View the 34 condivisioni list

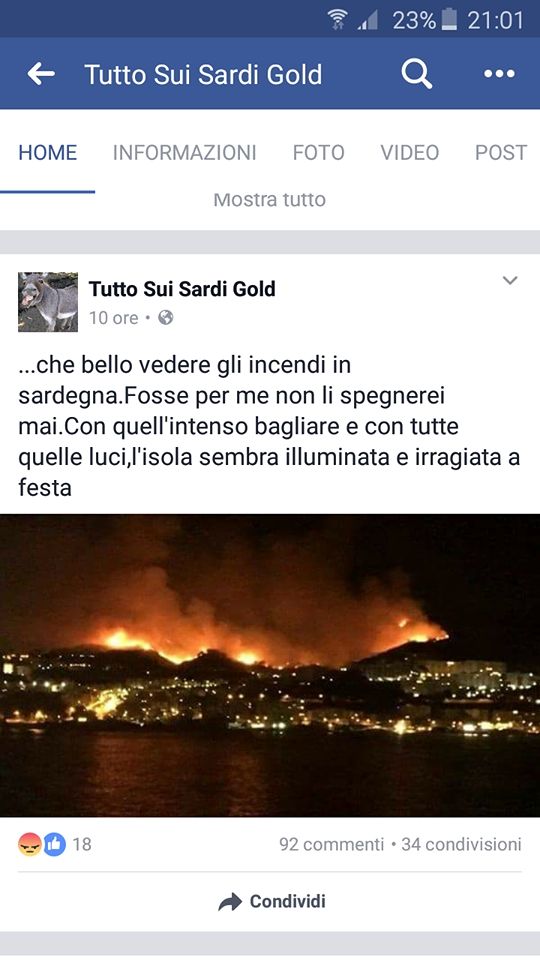[461, 844]
